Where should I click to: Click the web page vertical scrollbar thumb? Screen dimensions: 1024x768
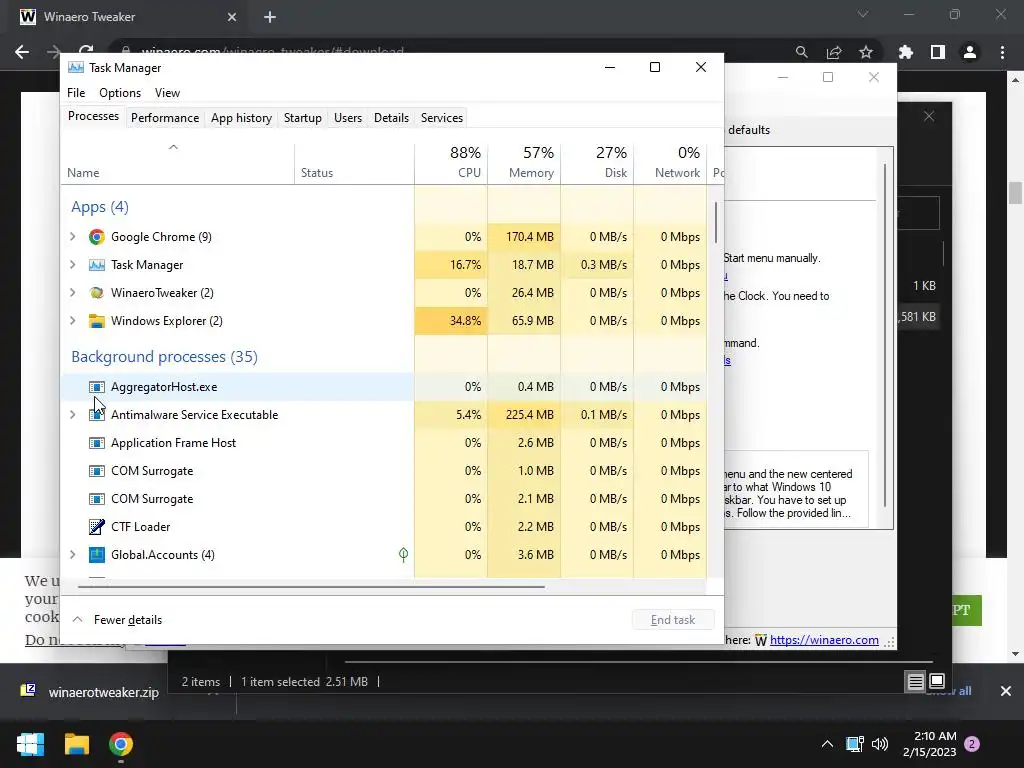1015,193
